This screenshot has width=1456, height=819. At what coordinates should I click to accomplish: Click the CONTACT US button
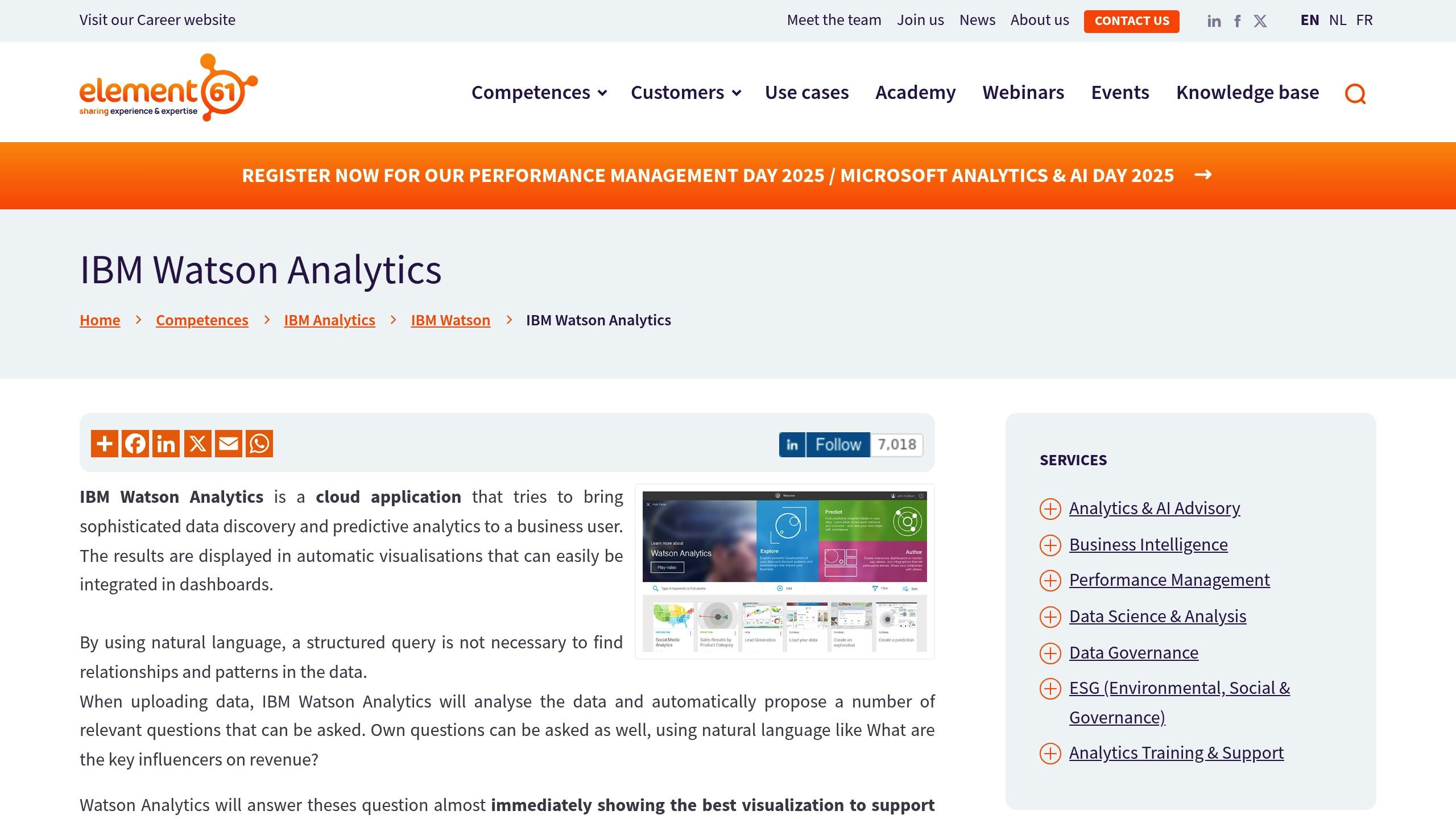tap(1131, 21)
